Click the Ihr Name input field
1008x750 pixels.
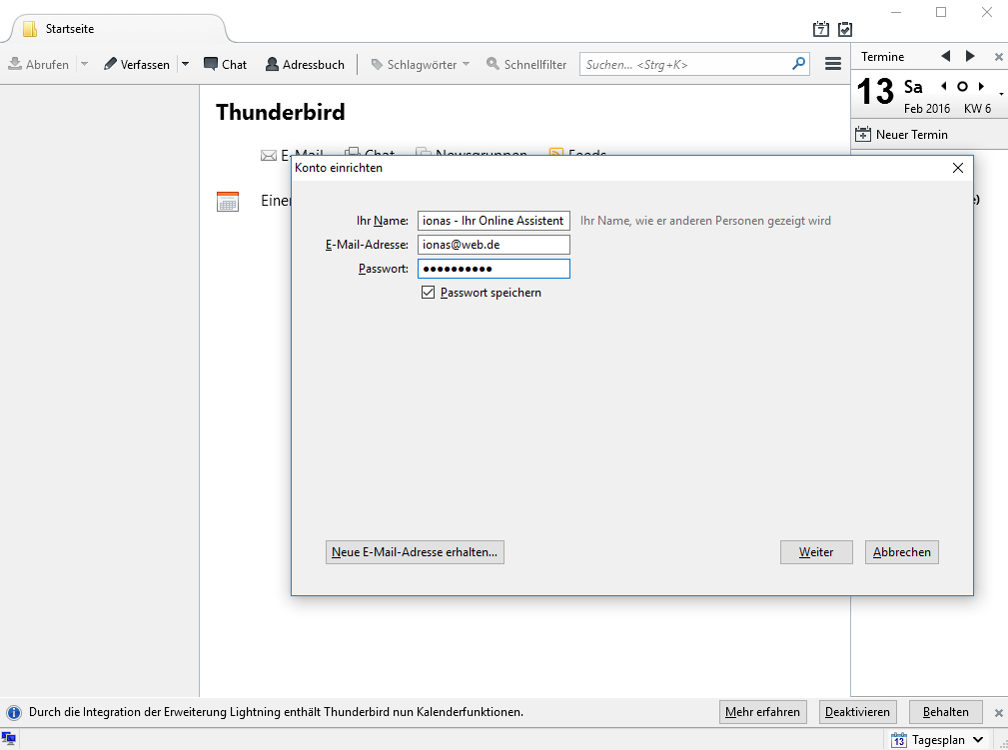click(x=494, y=220)
